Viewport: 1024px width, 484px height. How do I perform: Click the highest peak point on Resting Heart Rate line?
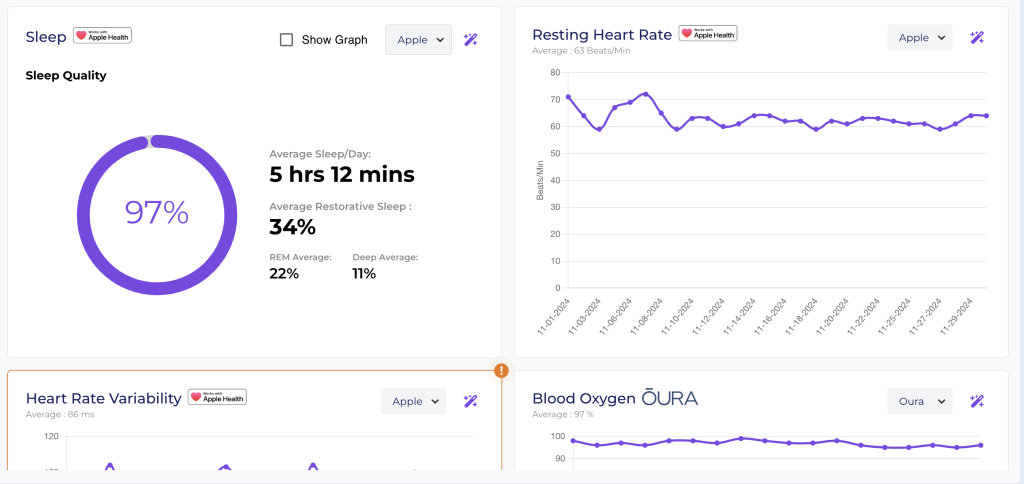tap(646, 94)
